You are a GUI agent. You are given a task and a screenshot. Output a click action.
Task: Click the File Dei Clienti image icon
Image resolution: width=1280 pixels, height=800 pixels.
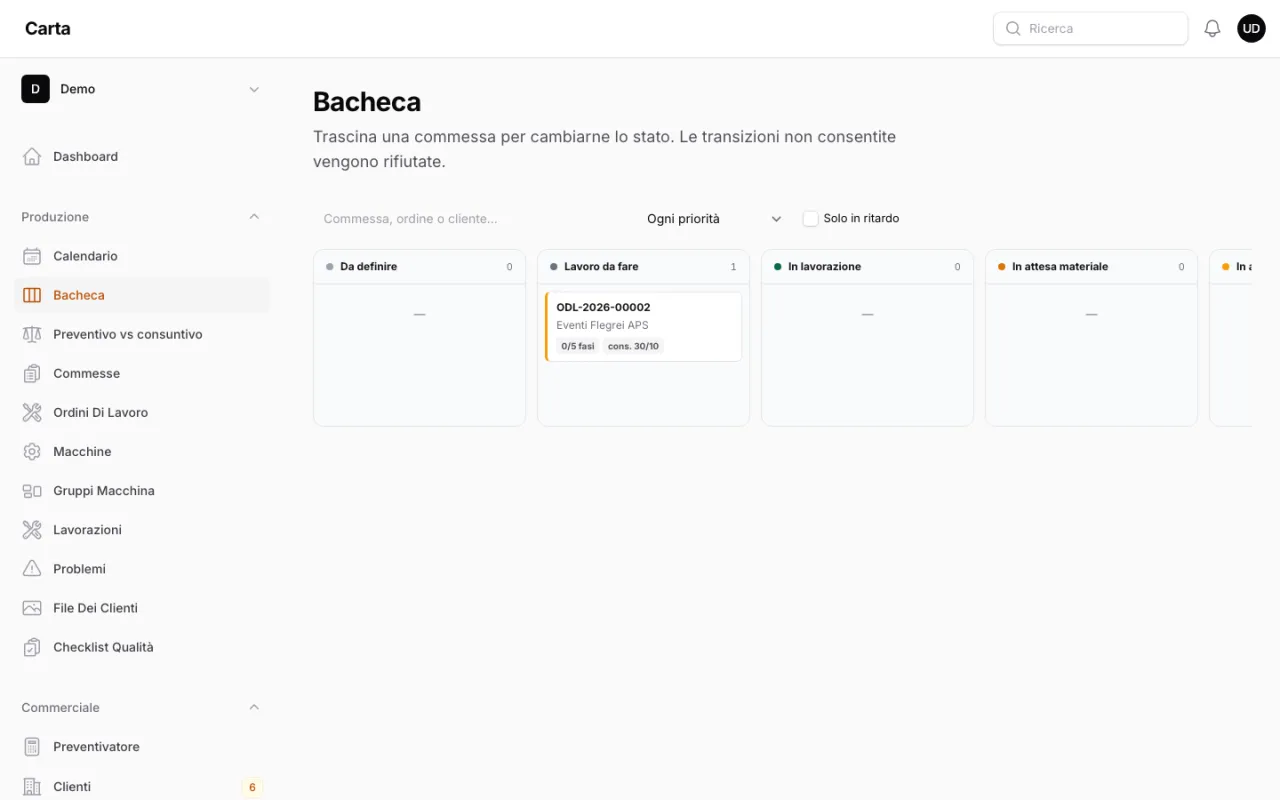click(x=32, y=608)
